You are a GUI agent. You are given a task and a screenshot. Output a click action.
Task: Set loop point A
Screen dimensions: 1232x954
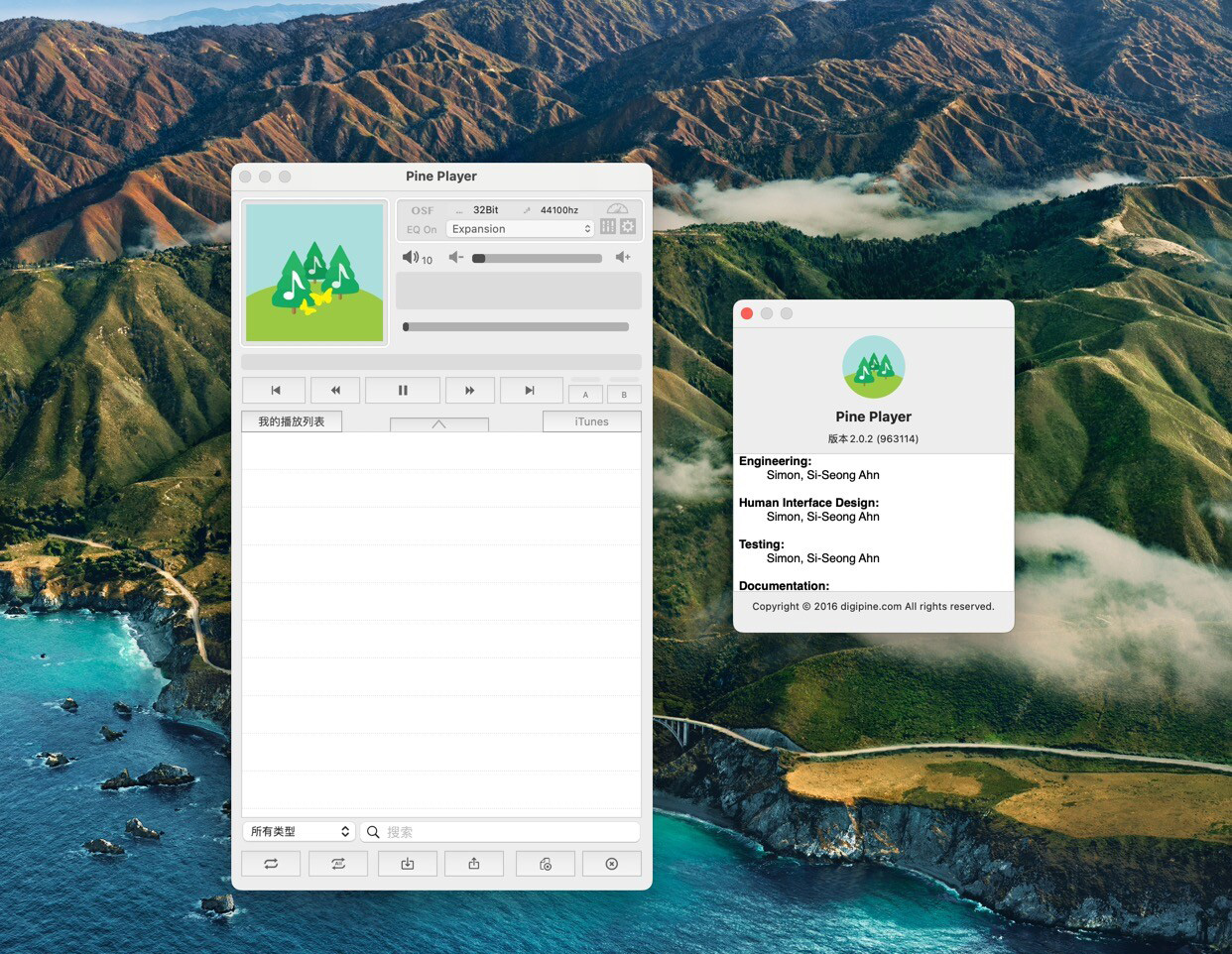coord(585,395)
